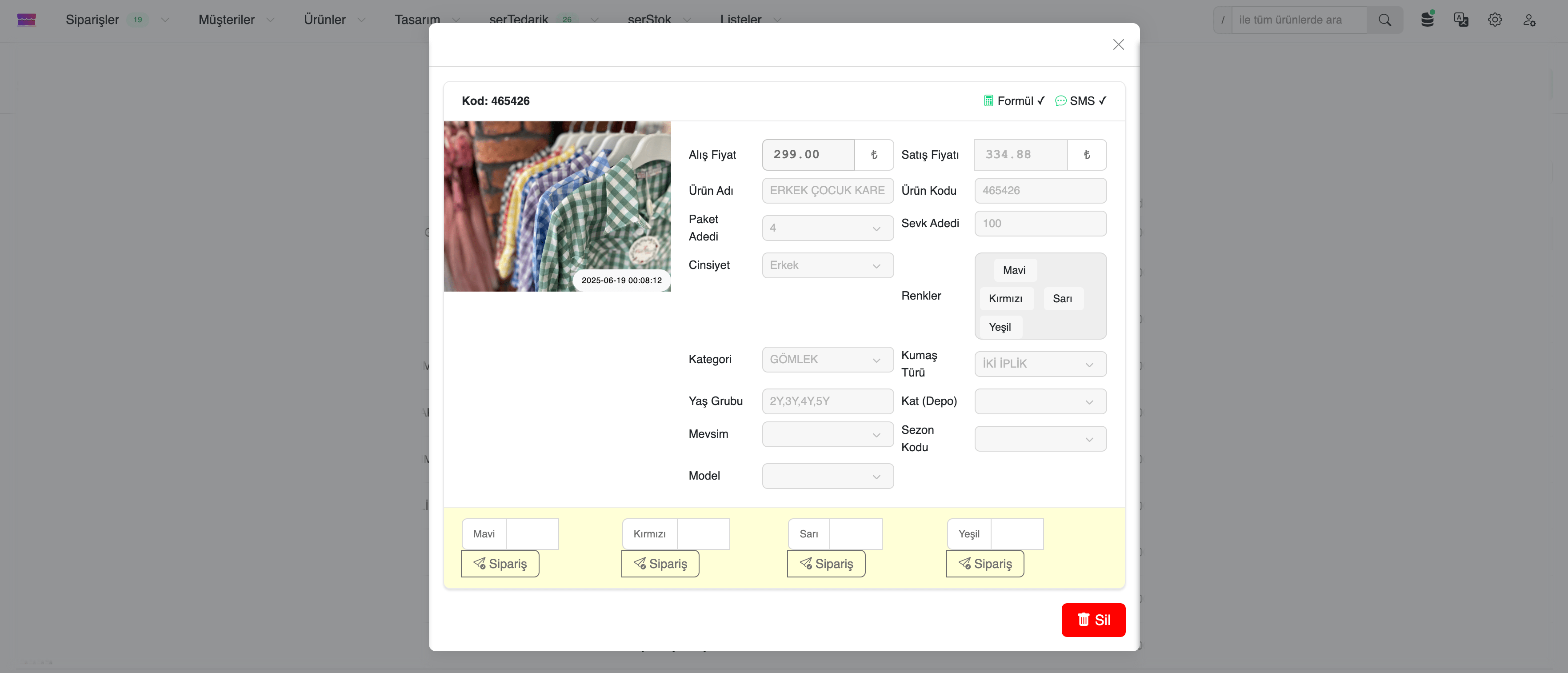Select the Kırmızı color tag in Renkler

1005,298
